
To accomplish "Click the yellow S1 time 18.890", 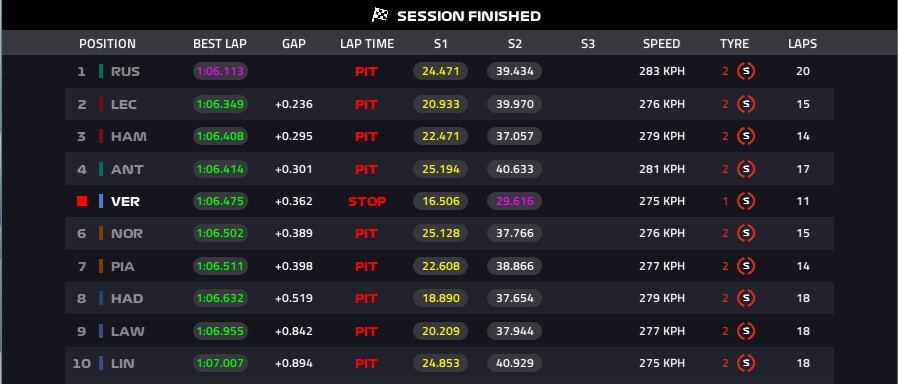I will 440,298.
